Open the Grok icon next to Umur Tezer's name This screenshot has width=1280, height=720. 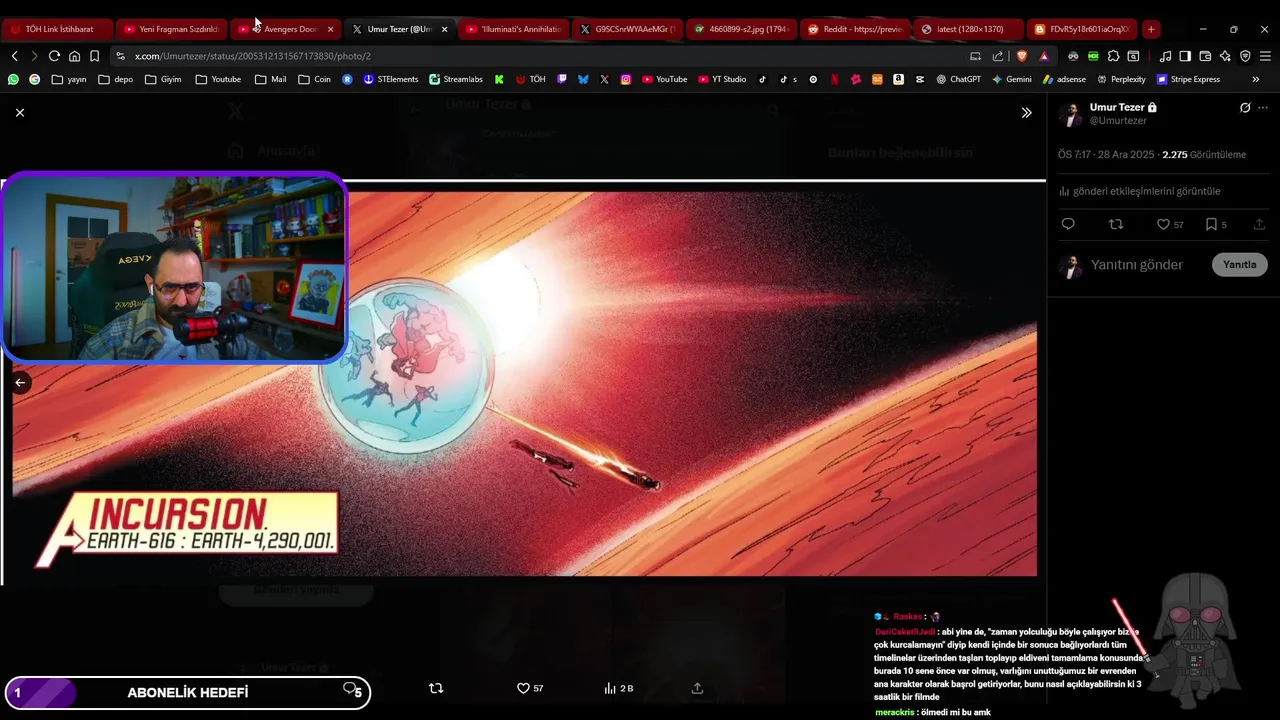coord(1245,107)
